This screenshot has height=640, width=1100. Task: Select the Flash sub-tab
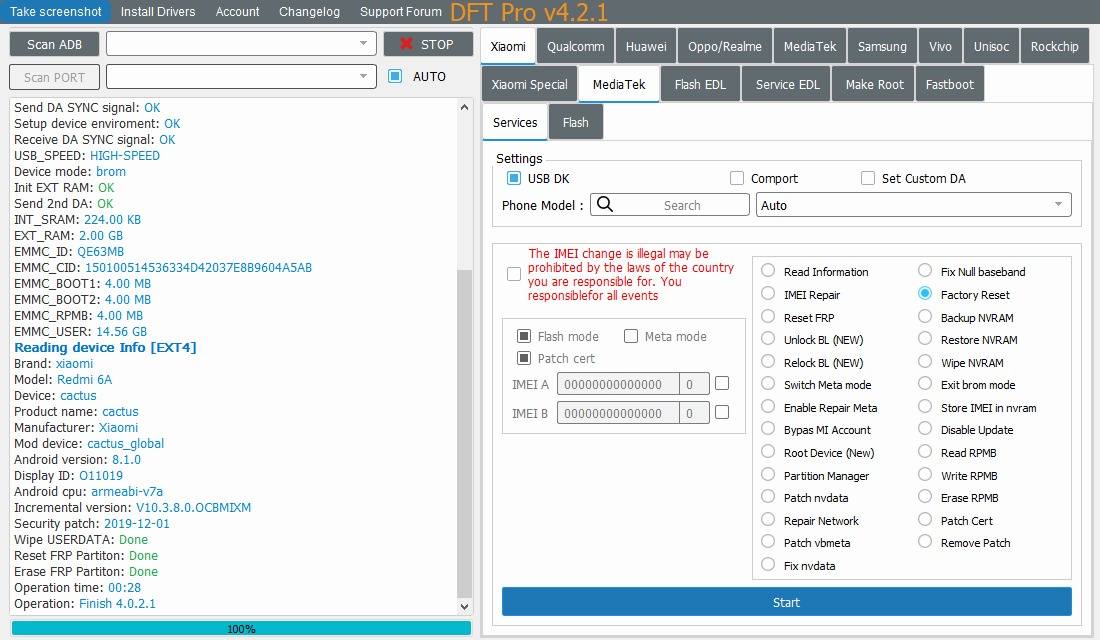575,122
